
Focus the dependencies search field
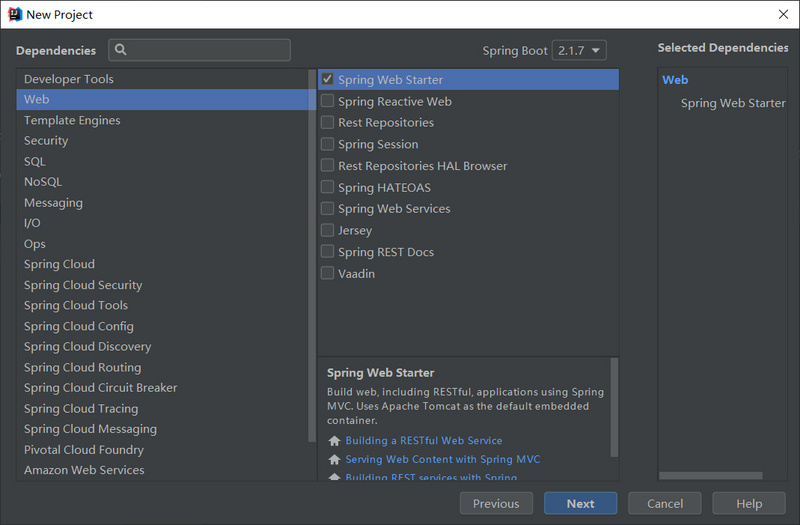pyautogui.click(x=199, y=50)
